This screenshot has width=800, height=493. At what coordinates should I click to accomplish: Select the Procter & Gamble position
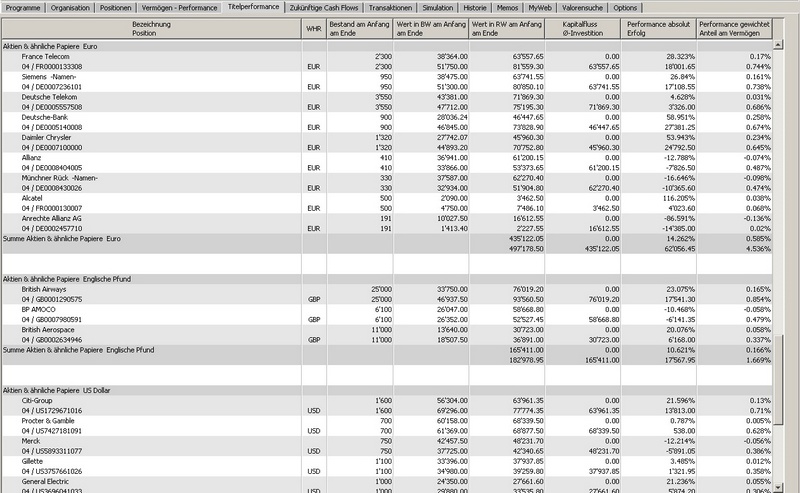[x=387, y=426]
